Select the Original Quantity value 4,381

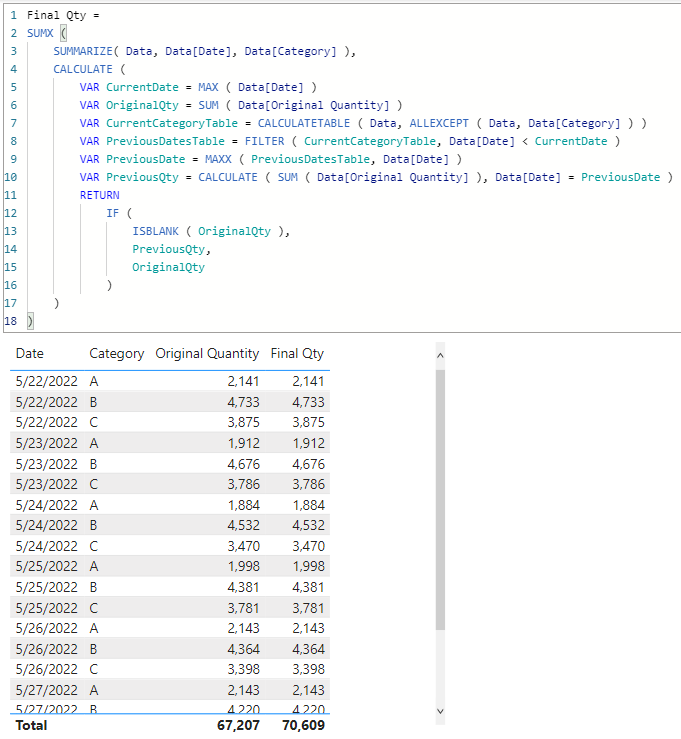244,587
